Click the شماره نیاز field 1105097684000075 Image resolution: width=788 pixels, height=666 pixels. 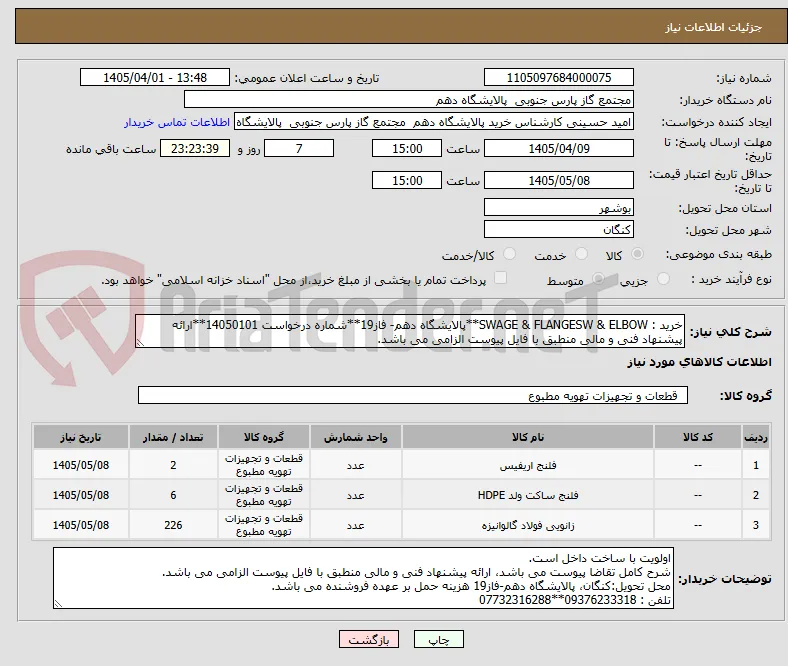558,77
